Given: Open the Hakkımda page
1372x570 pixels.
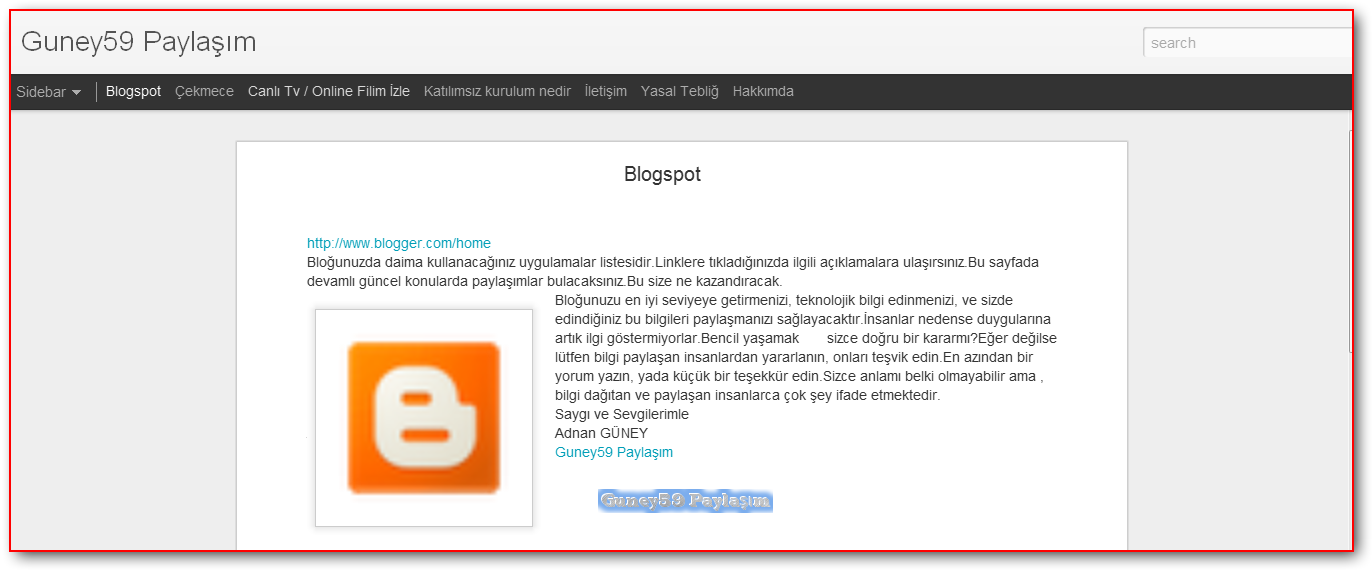Looking at the screenshot, I should pos(763,91).
